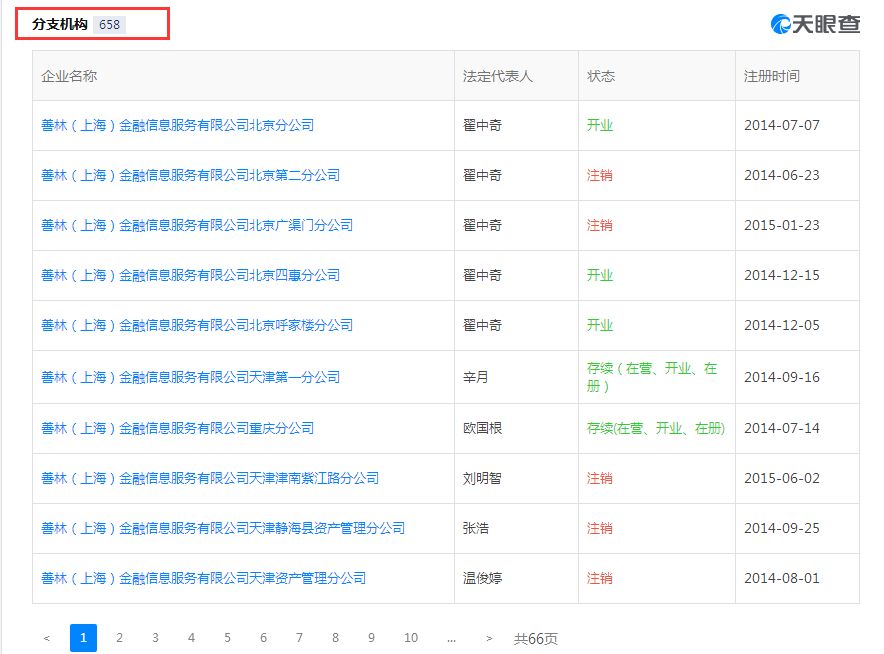Click 开业 status of 北京分公司 row

(x=599, y=125)
